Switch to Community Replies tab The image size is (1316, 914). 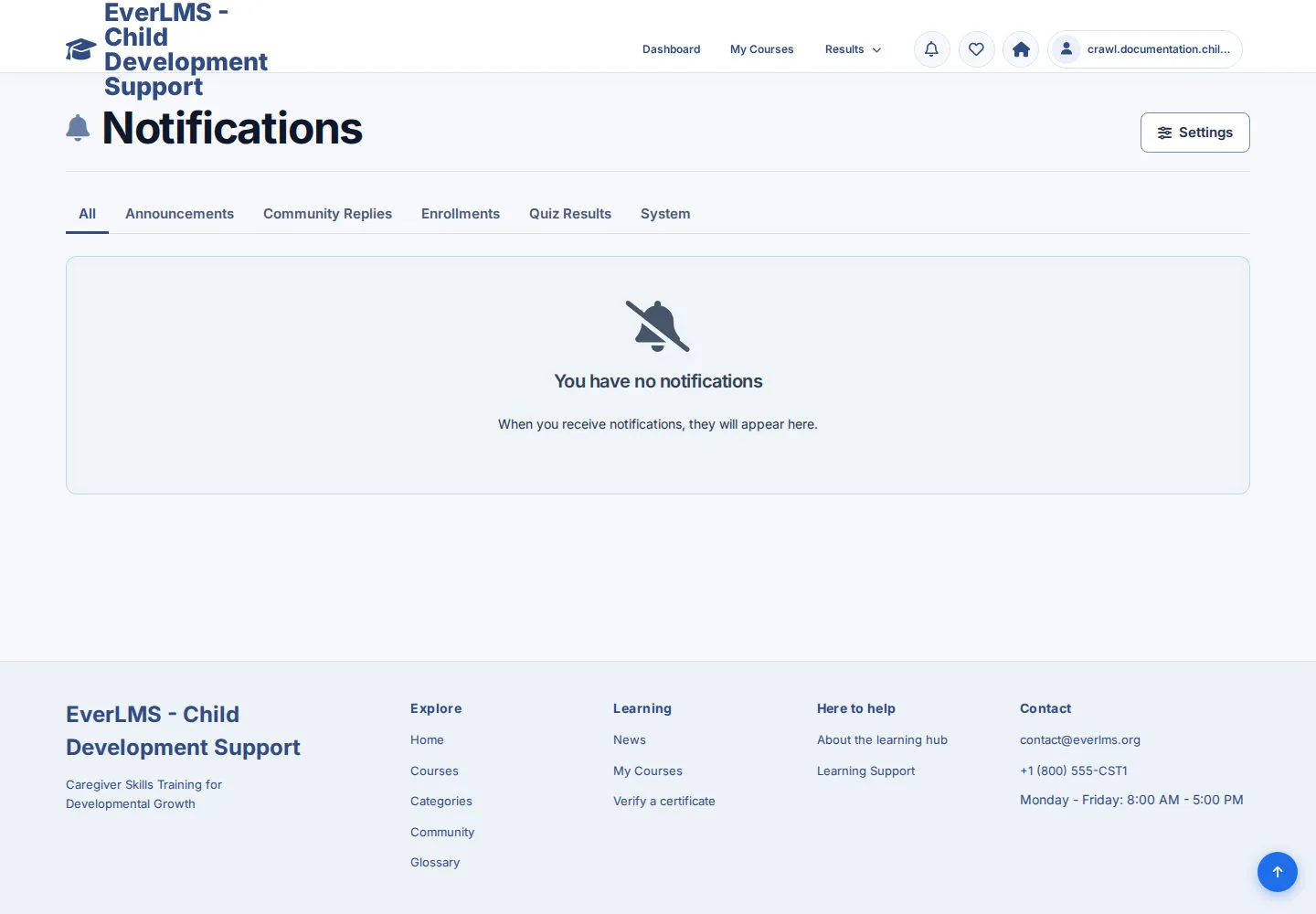(327, 214)
